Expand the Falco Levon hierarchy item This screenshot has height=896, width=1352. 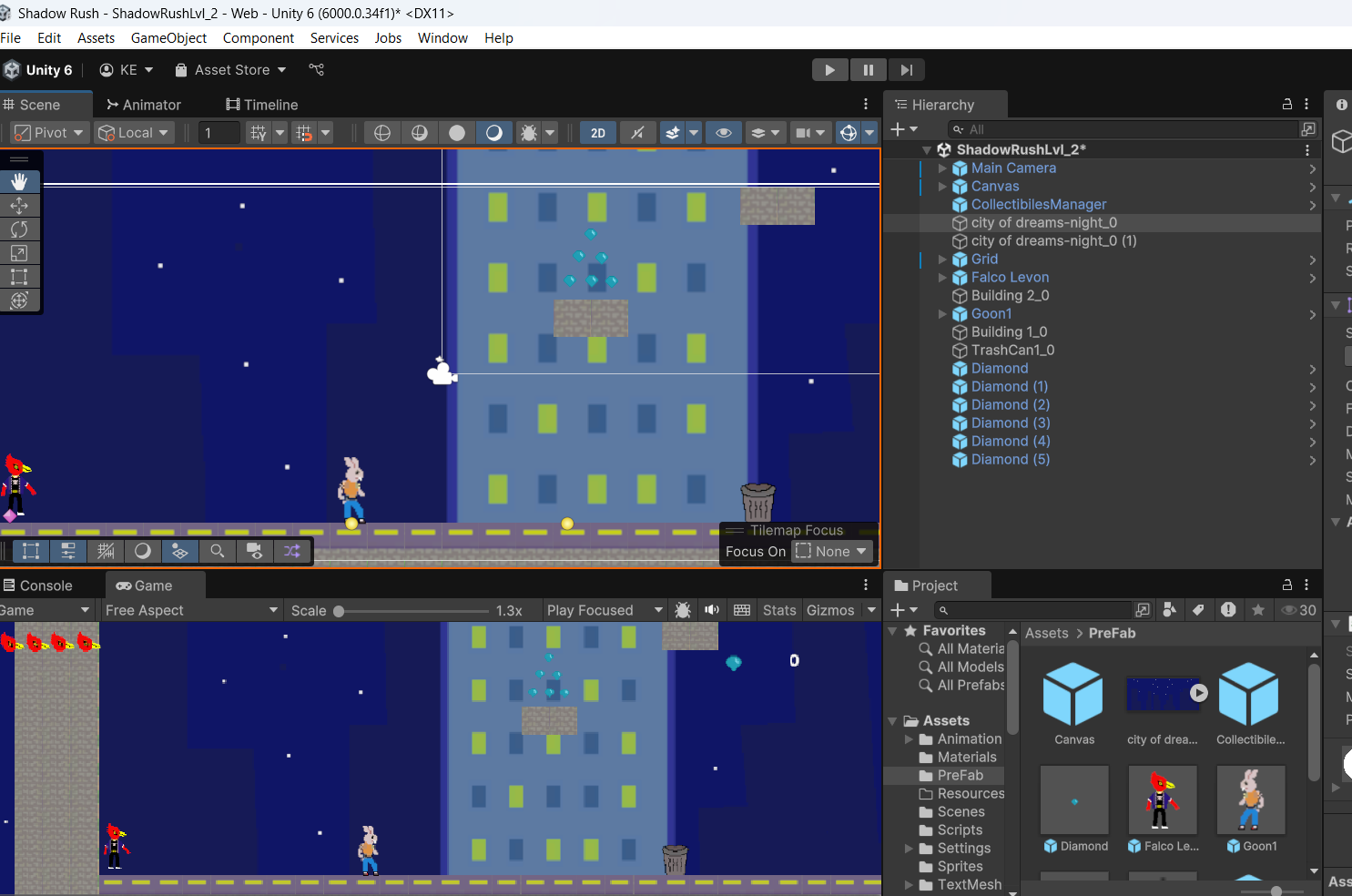942,277
